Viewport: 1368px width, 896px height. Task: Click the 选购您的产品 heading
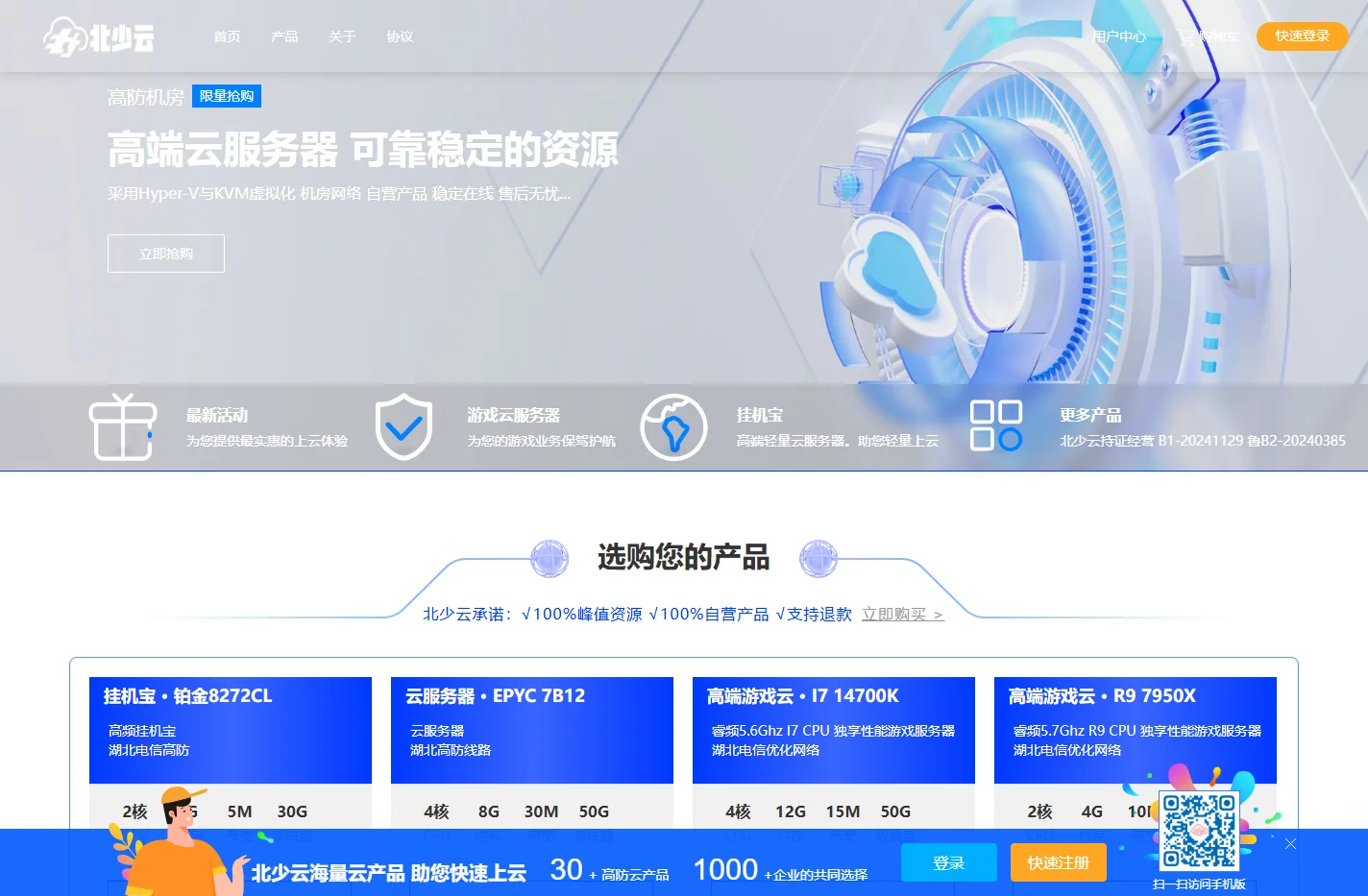pos(684,557)
